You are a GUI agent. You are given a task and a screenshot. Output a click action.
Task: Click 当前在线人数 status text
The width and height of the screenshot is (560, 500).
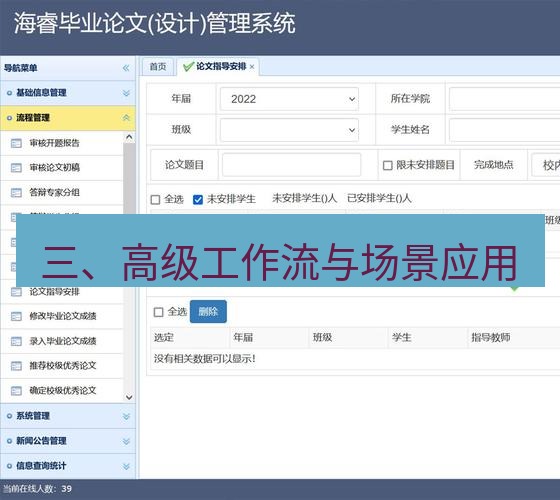(37, 489)
